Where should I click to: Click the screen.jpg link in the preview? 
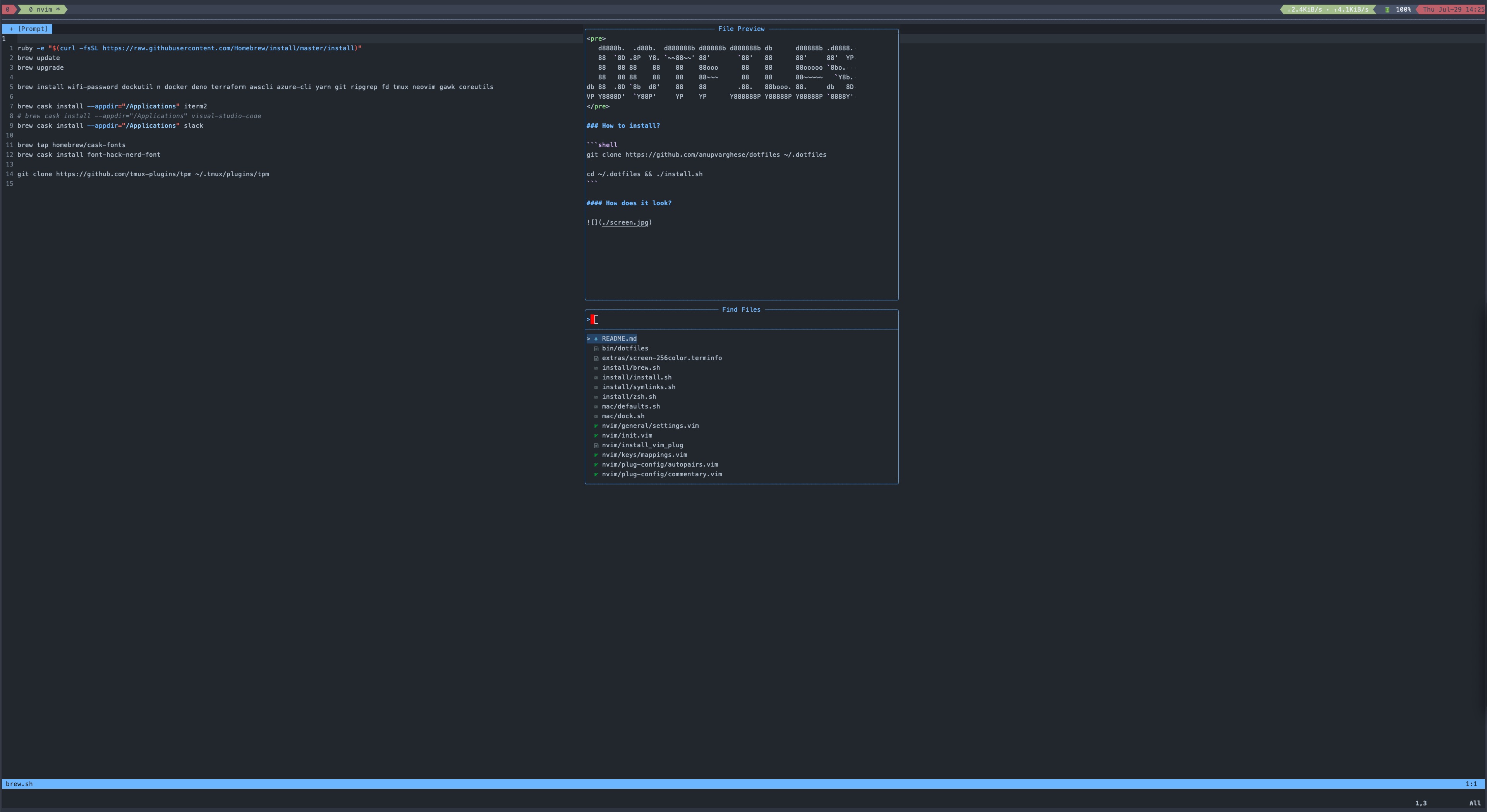coord(625,223)
